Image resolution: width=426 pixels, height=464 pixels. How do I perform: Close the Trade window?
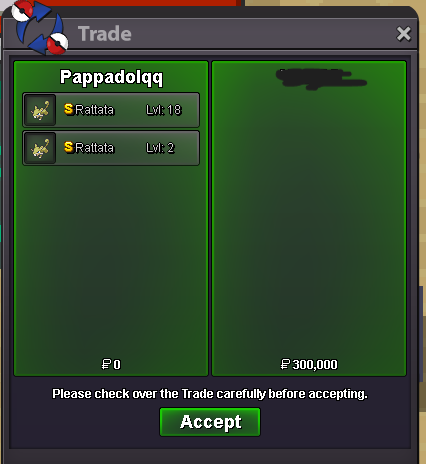click(403, 34)
